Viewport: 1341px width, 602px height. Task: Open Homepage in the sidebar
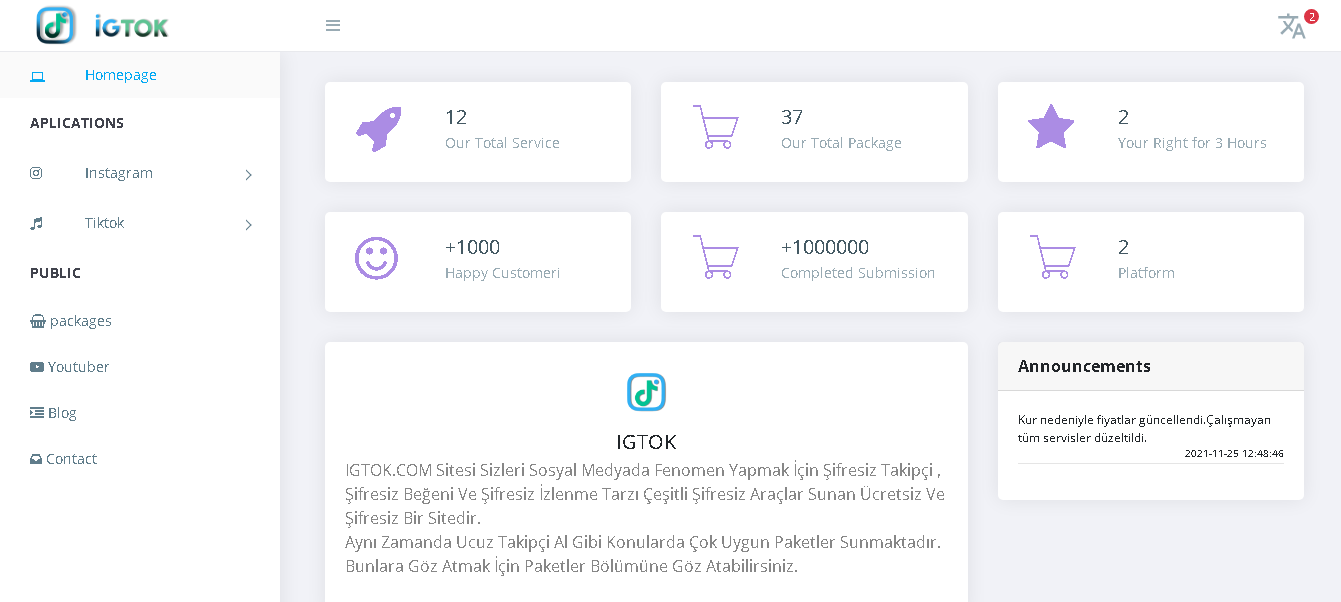tap(120, 75)
